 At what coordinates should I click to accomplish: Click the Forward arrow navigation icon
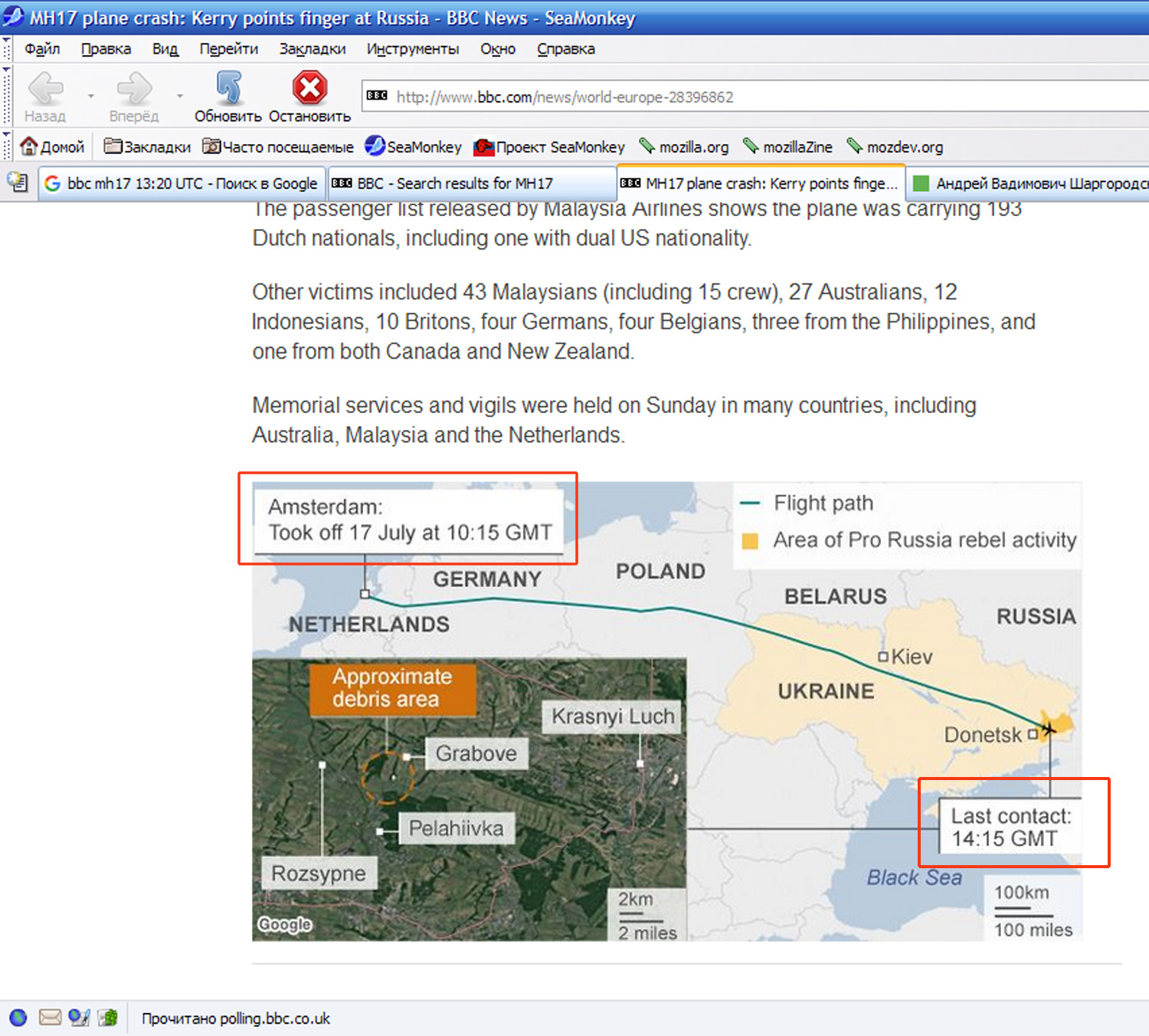(x=134, y=88)
